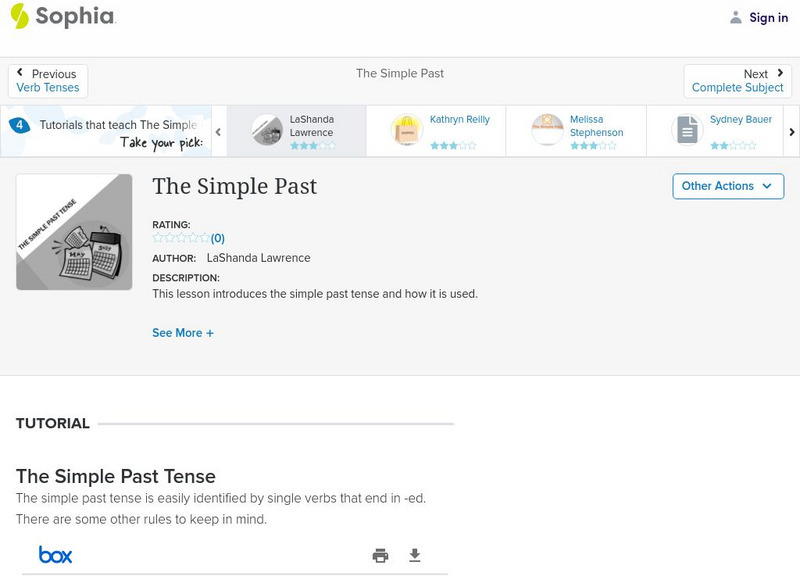Rate the tutorial using empty stars
The width and height of the screenshot is (800, 576).
pos(180,238)
